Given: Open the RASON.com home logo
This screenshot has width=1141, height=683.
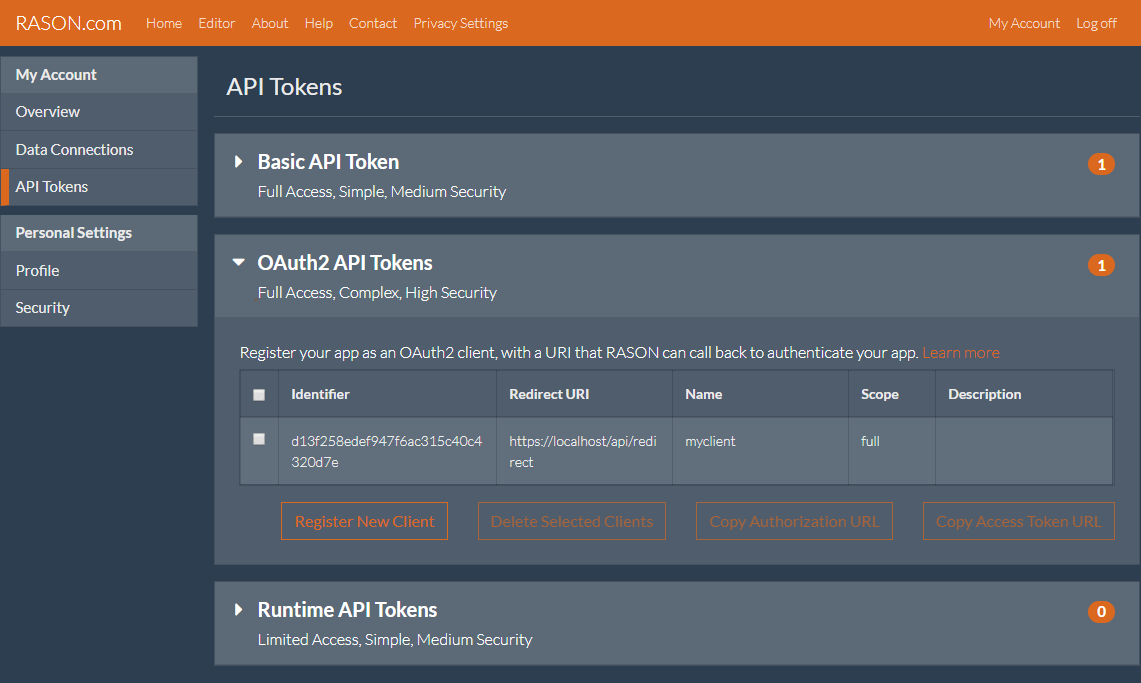Looking at the screenshot, I should click(x=66, y=22).
